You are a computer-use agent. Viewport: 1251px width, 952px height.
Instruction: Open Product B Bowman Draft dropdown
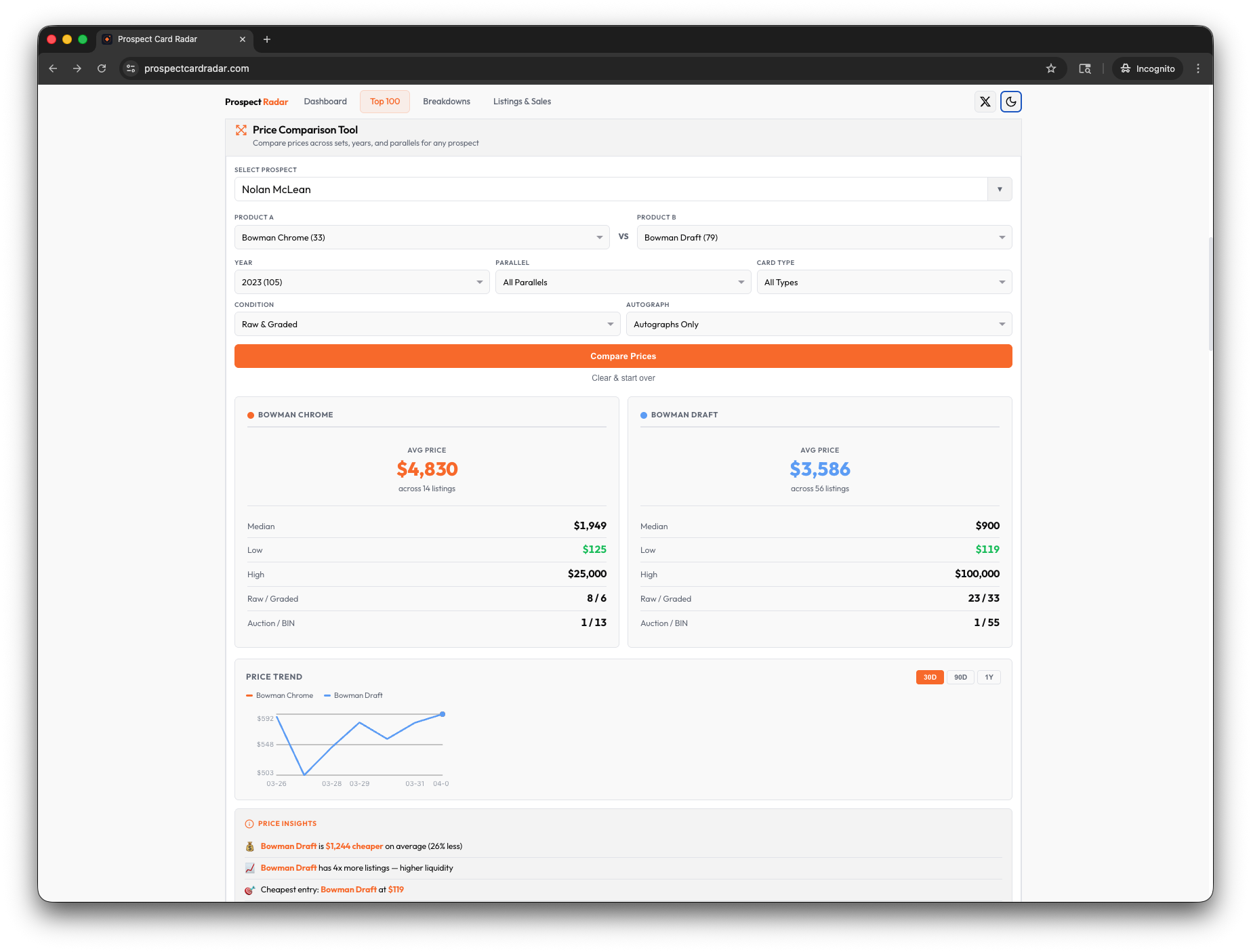[x=824, y=237]
